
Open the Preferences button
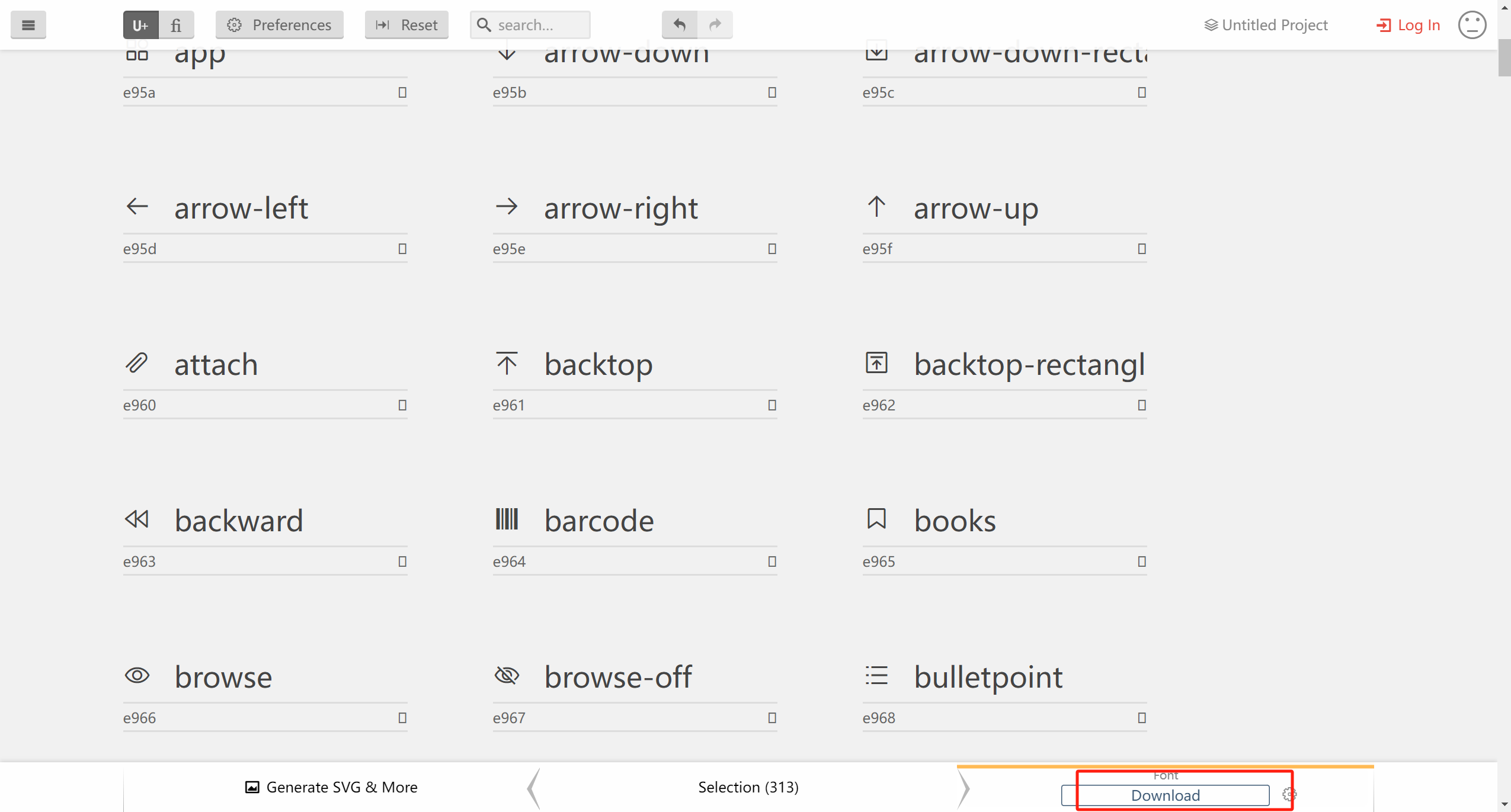click(x=280, y=25)
